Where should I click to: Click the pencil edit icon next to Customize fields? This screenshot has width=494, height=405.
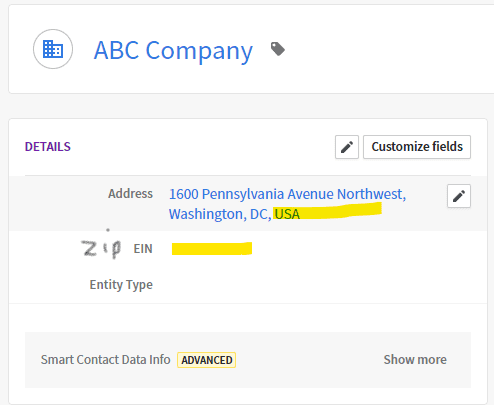point(347,147)
